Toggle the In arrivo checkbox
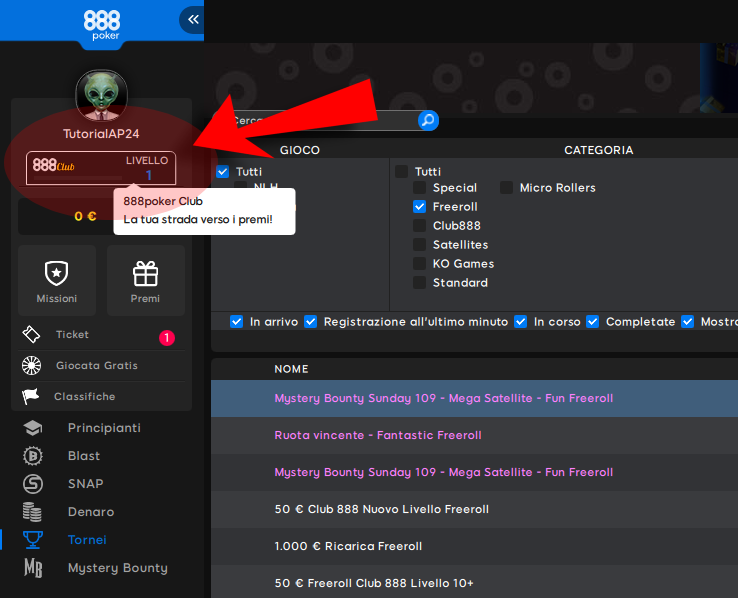 coord(236,322)
